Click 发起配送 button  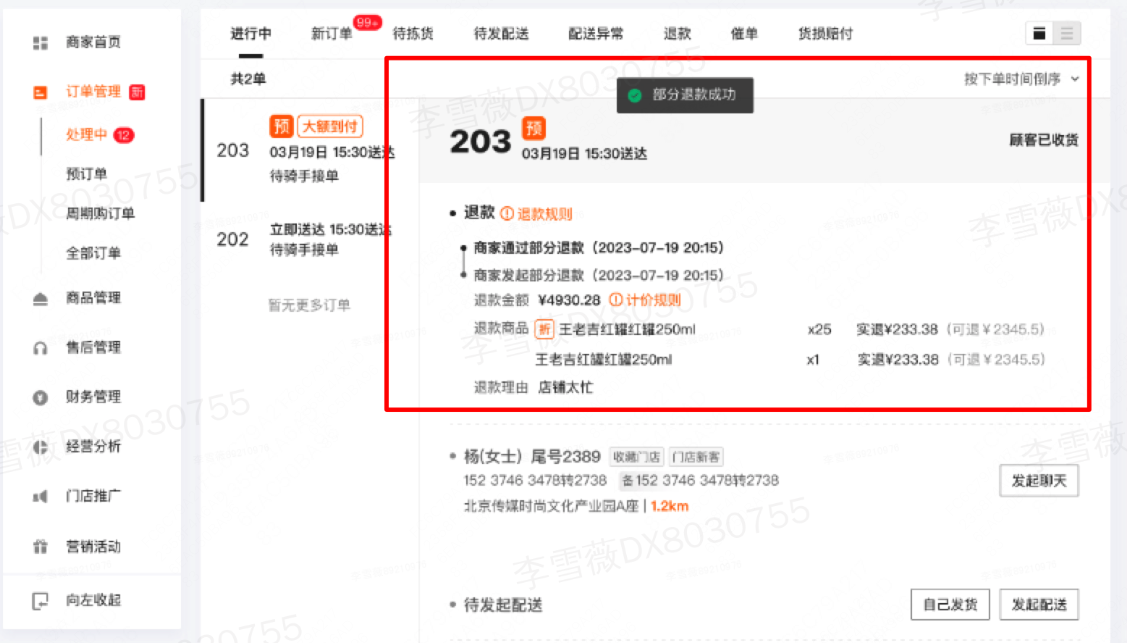pos(1039,605)
